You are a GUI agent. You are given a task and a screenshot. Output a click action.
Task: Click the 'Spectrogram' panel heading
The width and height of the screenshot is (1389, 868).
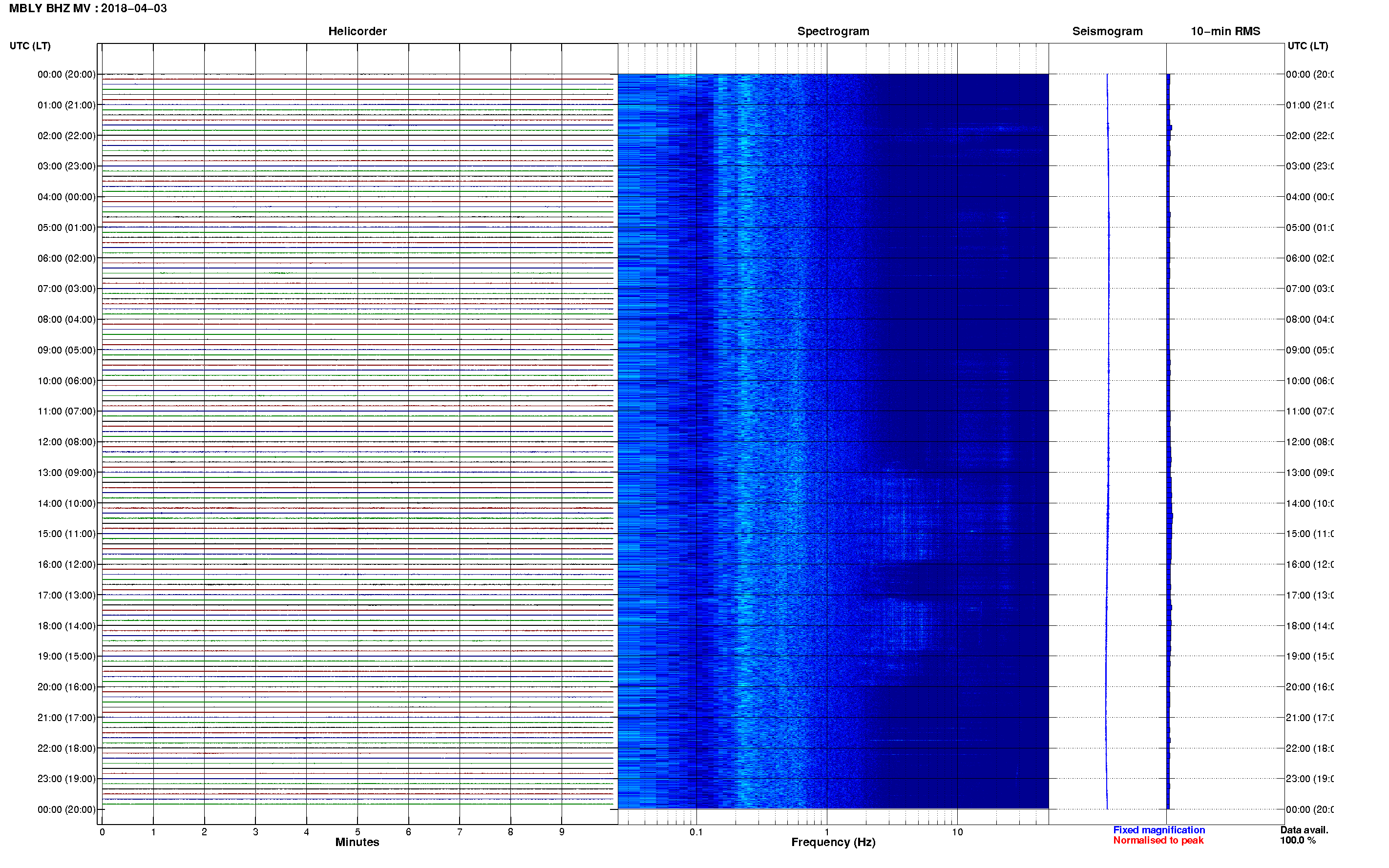coord(833,32)
